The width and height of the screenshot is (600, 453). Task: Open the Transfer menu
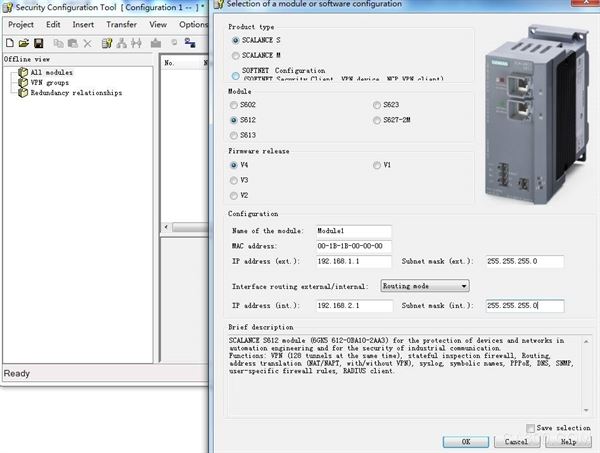click(121, 24)
